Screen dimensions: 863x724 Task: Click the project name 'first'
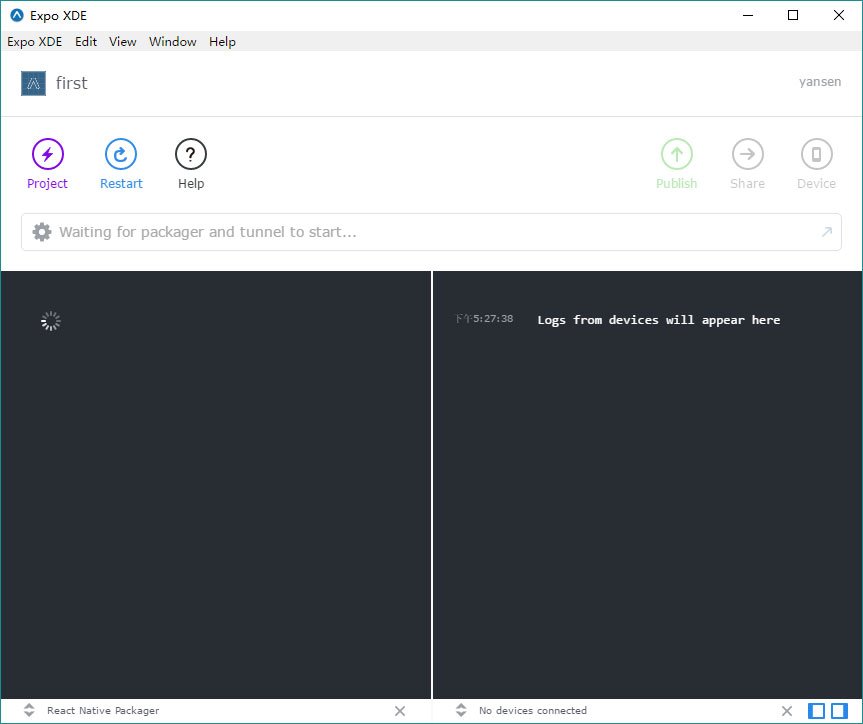pos(72,83)
